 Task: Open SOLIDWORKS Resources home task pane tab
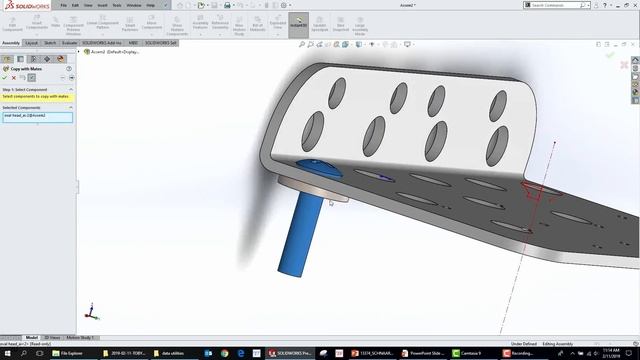coord(635,60)
